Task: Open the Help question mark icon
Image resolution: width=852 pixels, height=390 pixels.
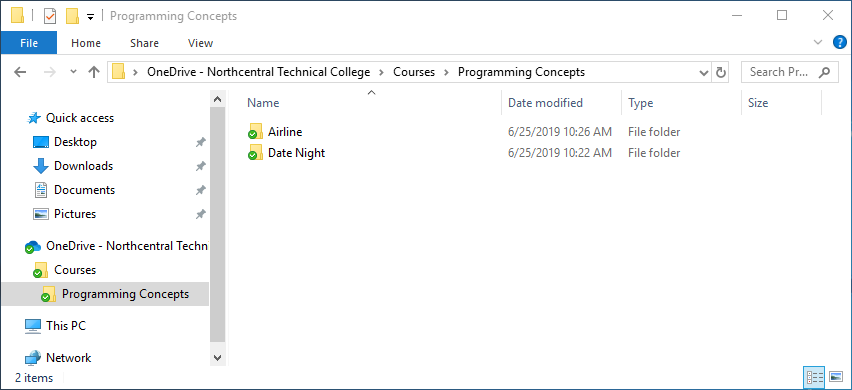Action: pyautogui.click(x=840, y=42)
